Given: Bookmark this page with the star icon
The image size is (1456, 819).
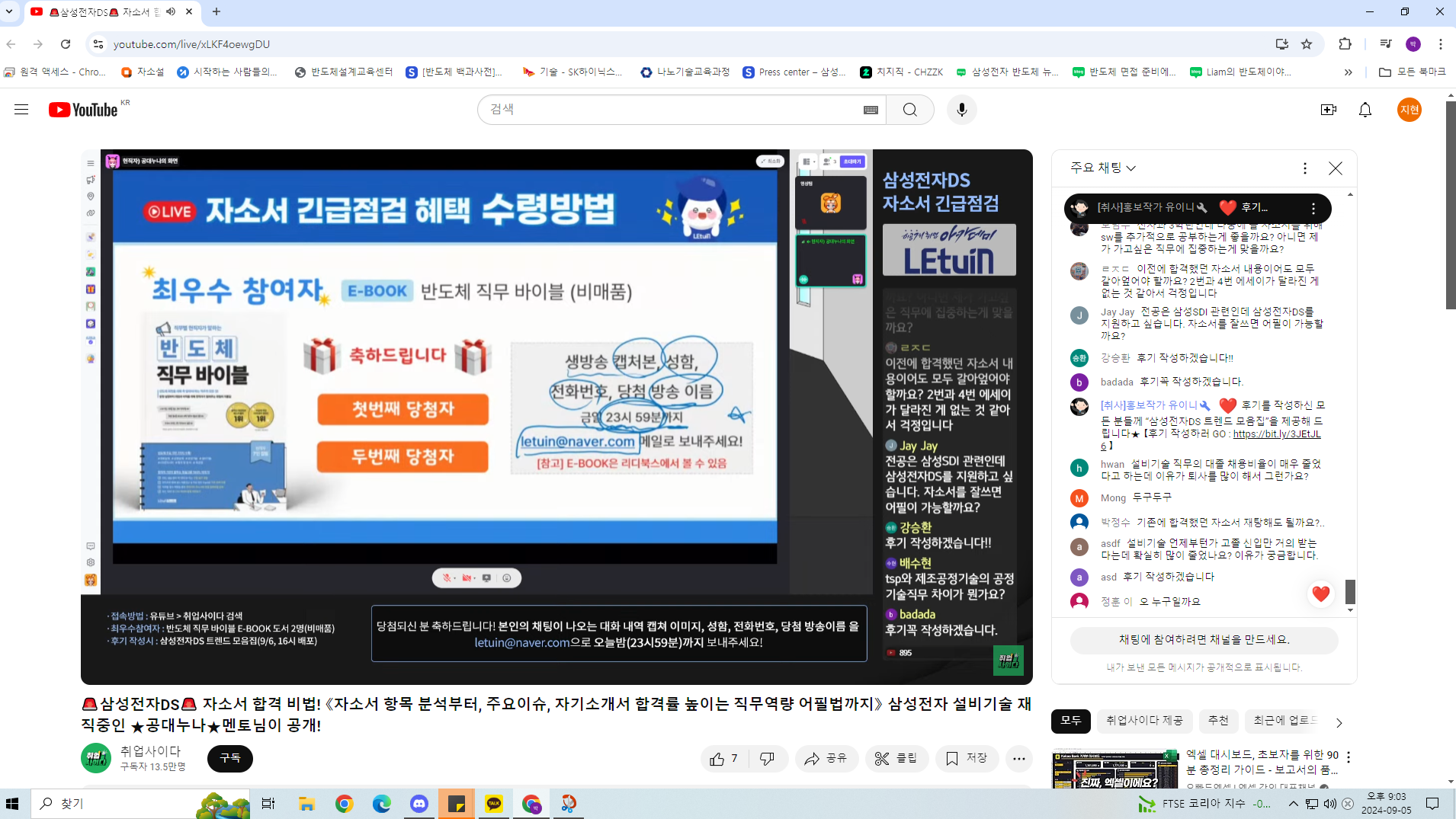Looking at the screenshot, I should click(x=1307, y=44).
